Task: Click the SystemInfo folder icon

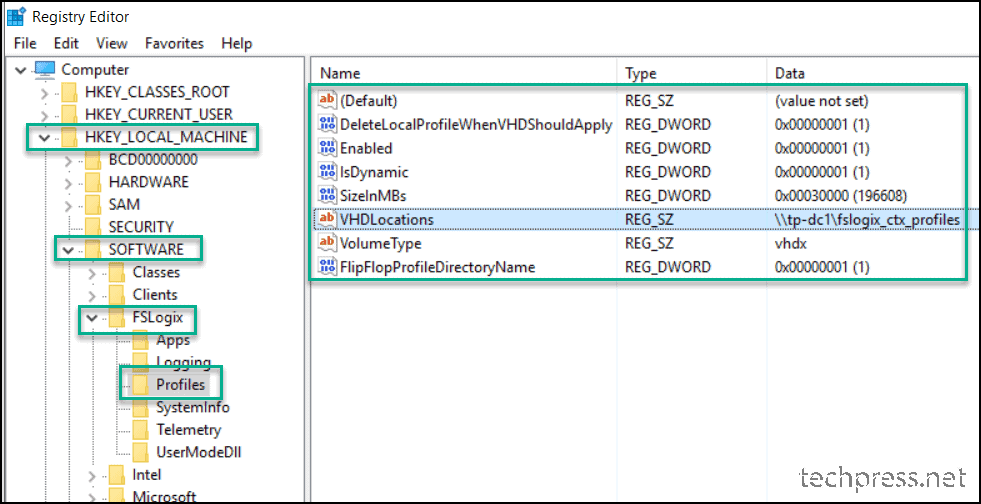Action: (x=141, y=408)
